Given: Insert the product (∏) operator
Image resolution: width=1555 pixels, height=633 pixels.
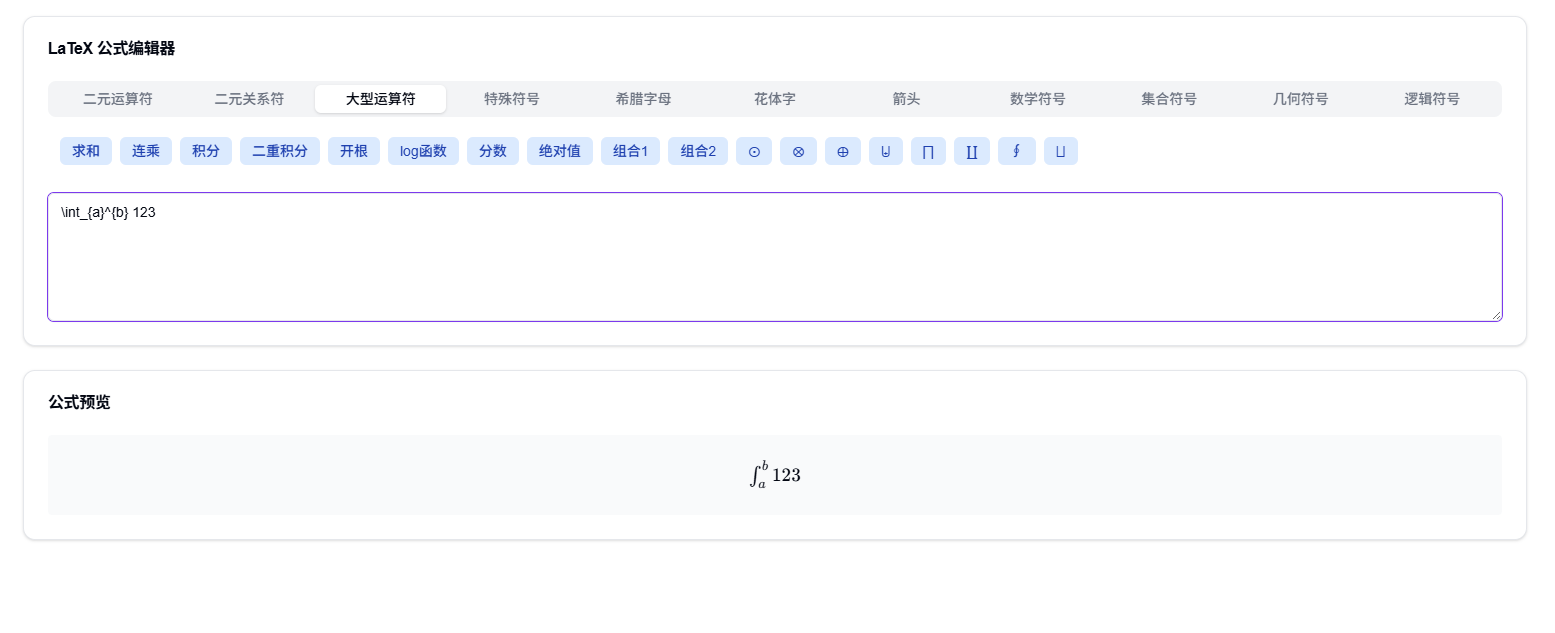Looking at the screenshot, I should pyautogui.click(x=928, y=151).
